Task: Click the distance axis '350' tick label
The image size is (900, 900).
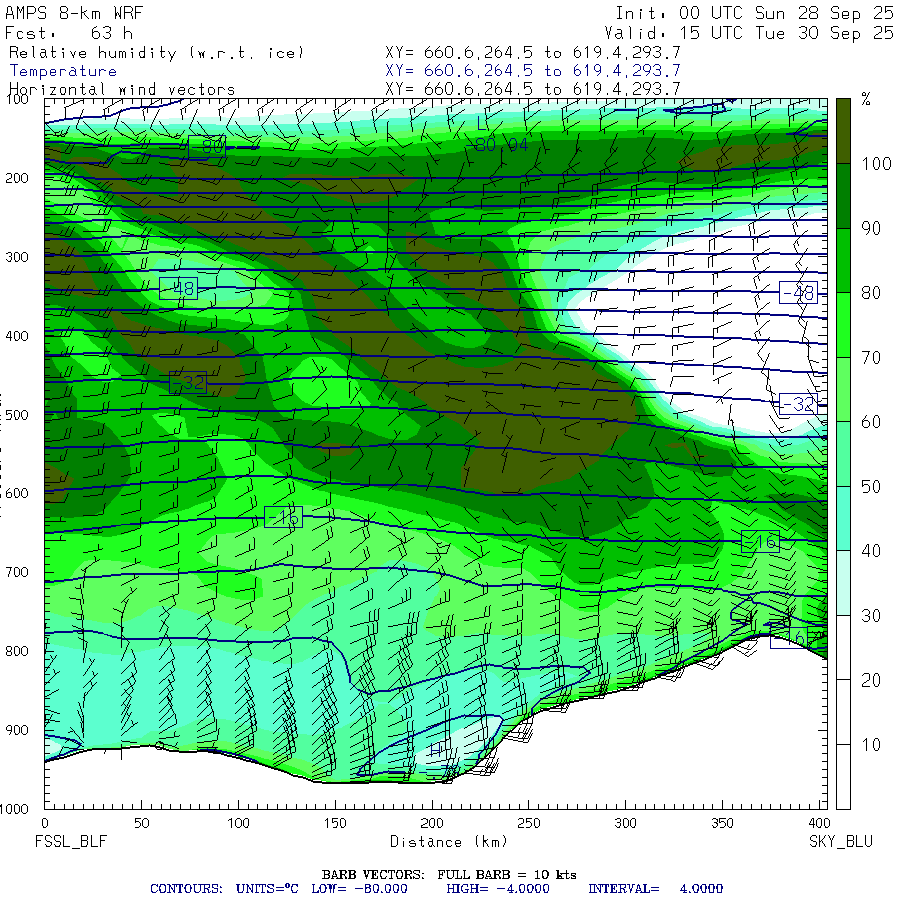Action: (x=722, y=823)
